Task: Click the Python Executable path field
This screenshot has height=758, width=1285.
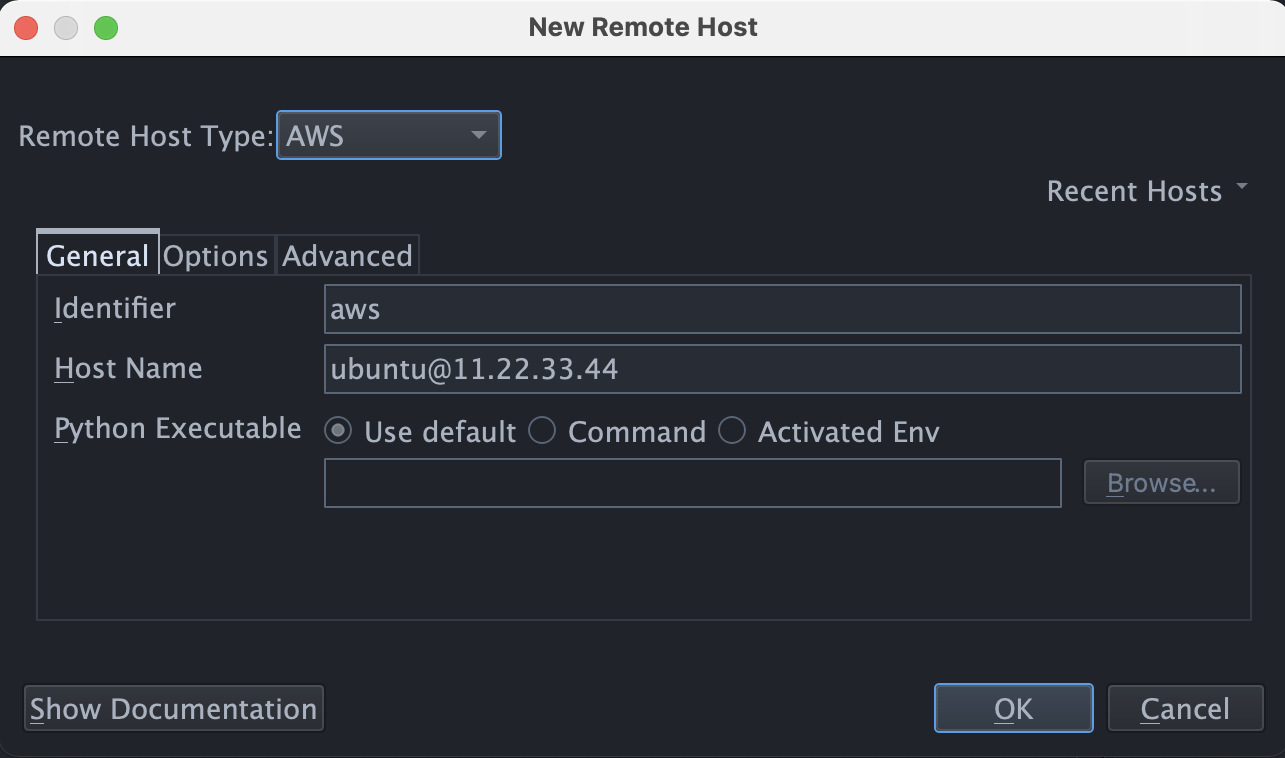Action: pos(692,483)
